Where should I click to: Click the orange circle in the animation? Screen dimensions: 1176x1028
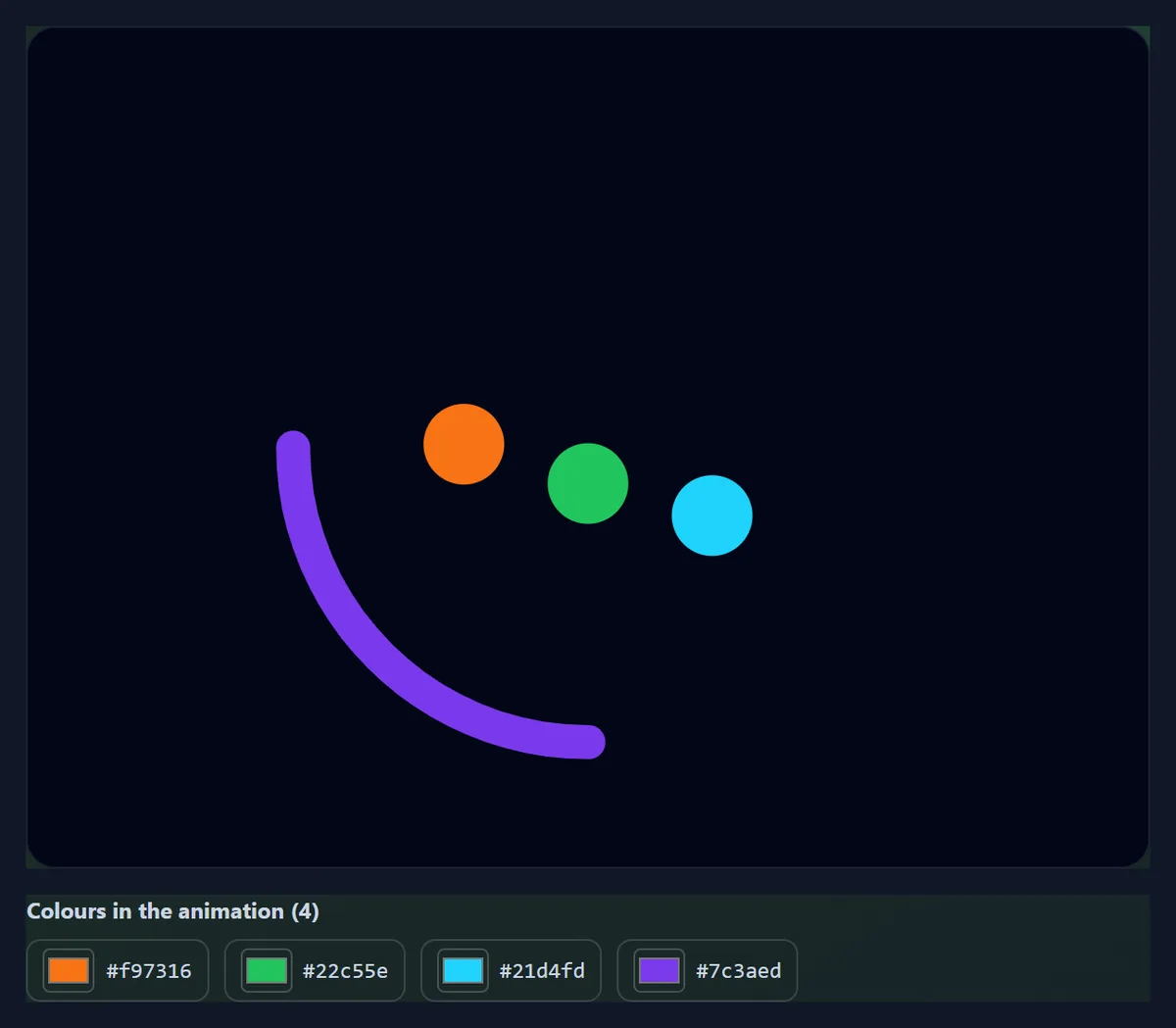[x=464, y=444]
